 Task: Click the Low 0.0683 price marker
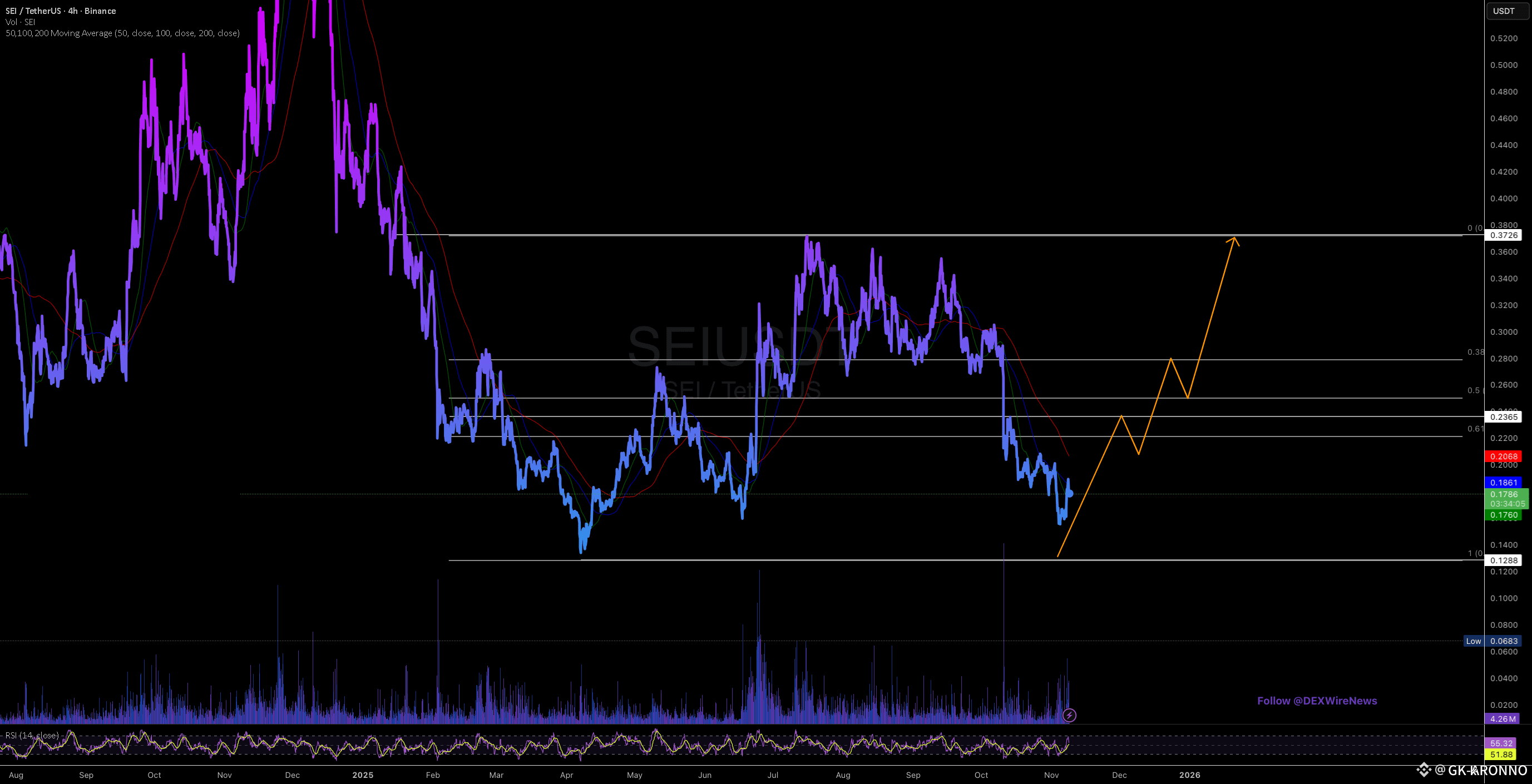tap(1493, 641)
